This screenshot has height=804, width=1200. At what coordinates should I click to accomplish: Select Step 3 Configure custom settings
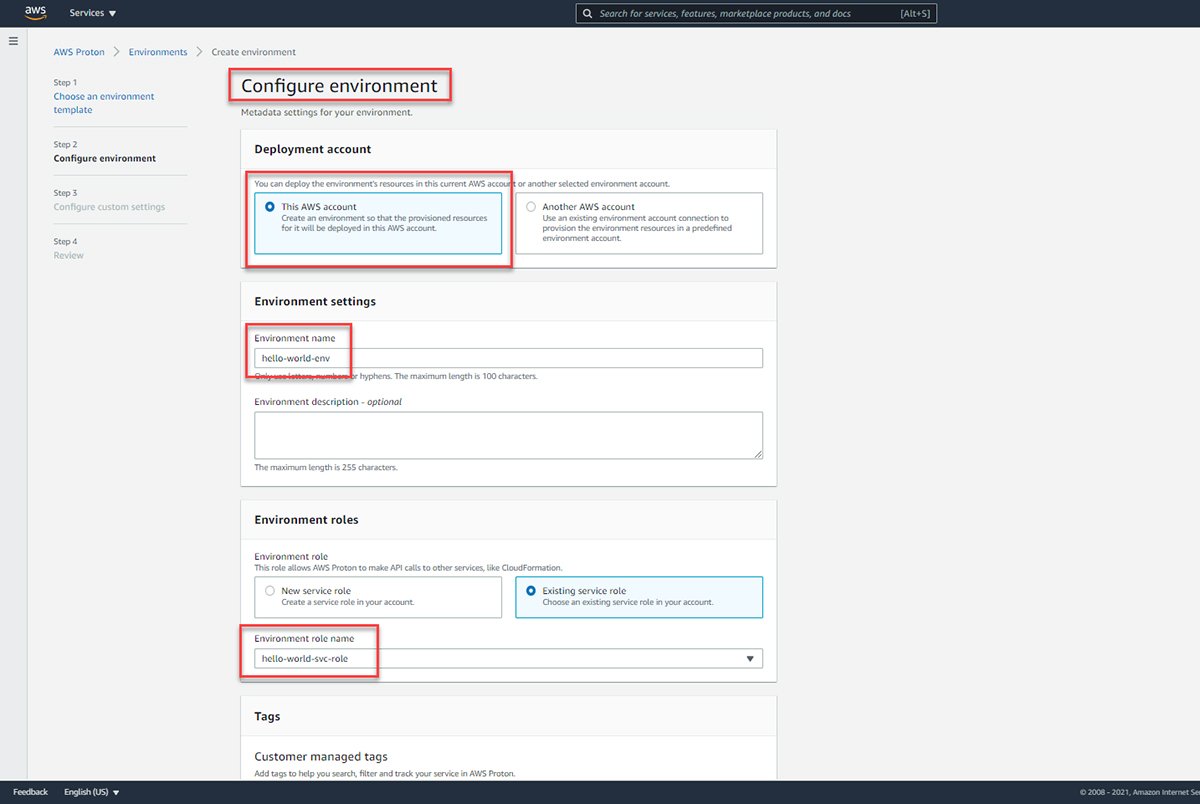[108, 206]
